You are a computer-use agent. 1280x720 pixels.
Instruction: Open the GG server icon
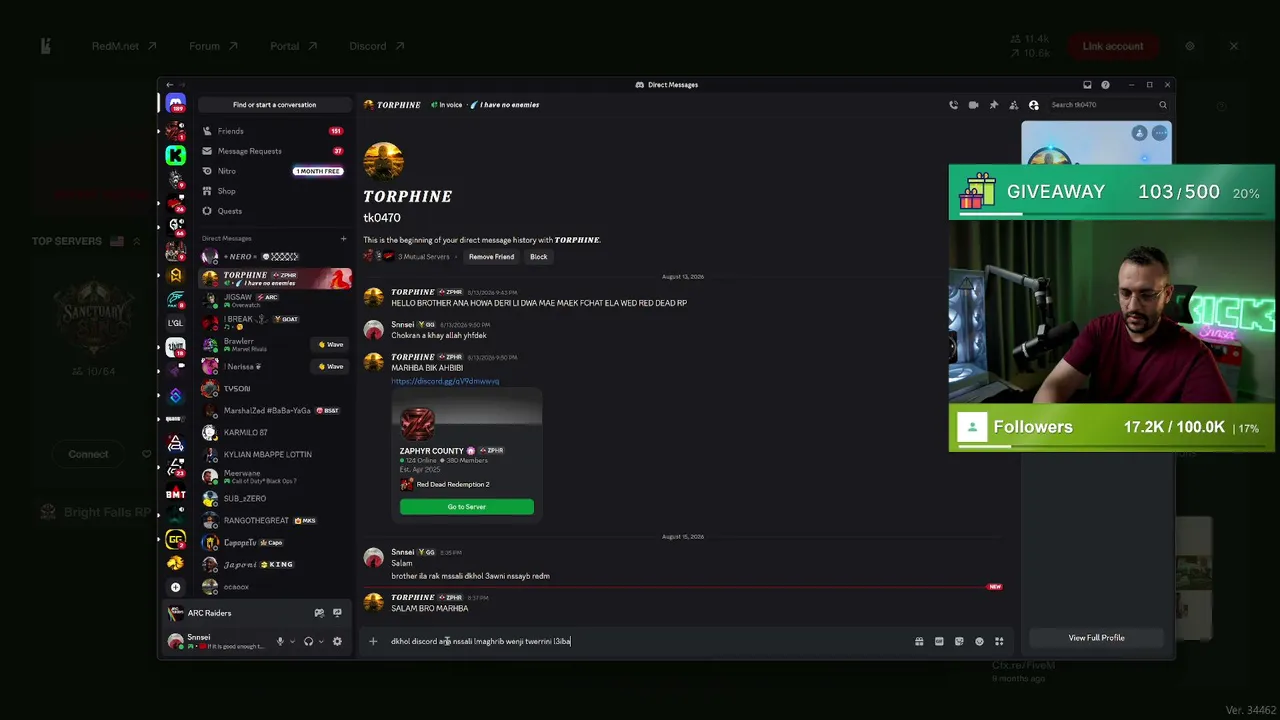(x=175, y=539)
